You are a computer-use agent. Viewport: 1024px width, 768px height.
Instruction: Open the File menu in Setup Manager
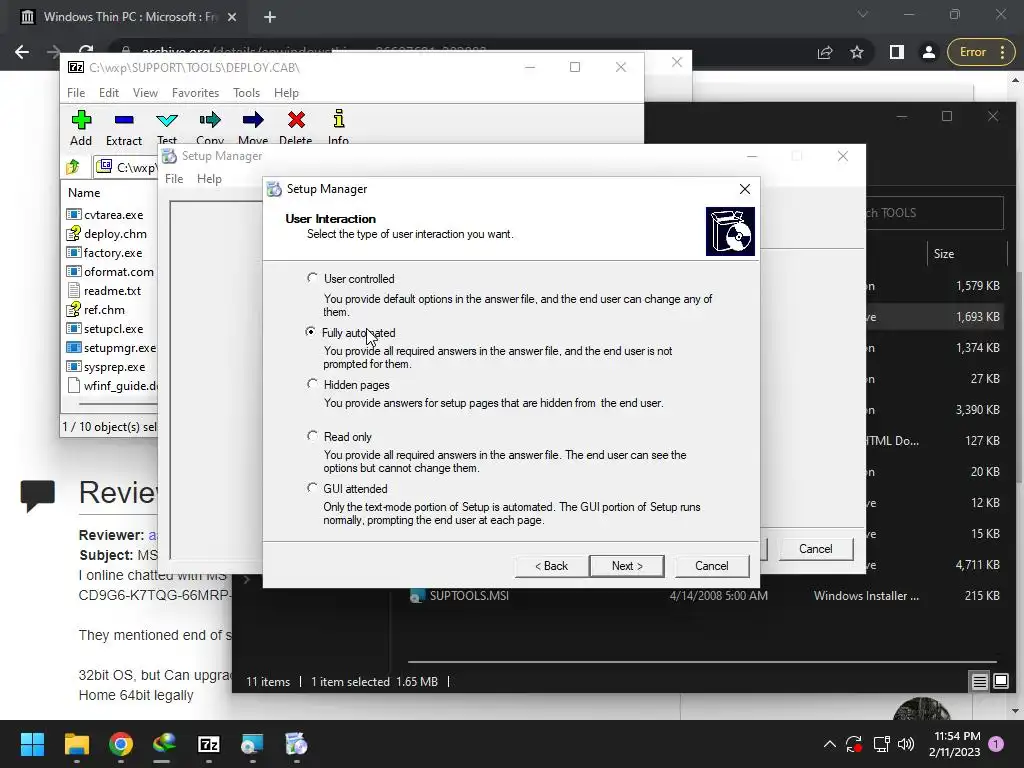point(174,179)
